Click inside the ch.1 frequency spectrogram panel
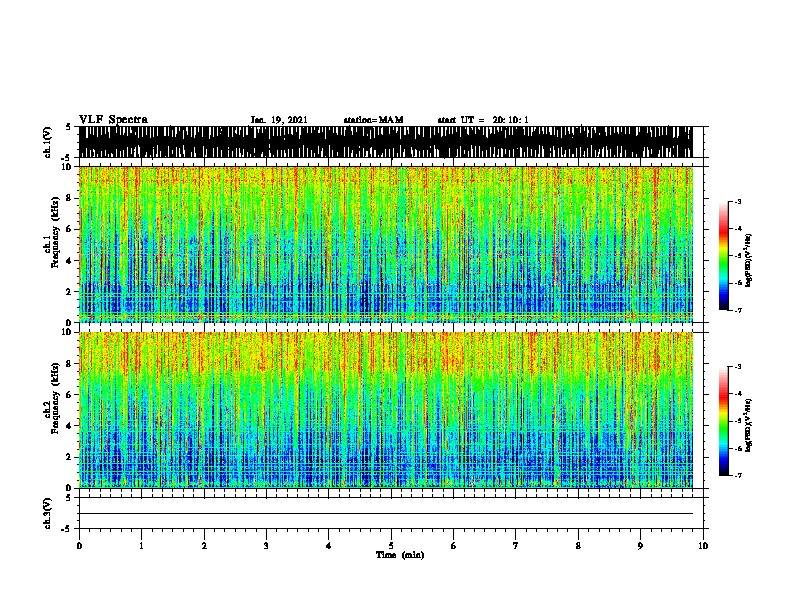Image resolution: width=792 pixels, height=612 pixels. click(386, 244)
